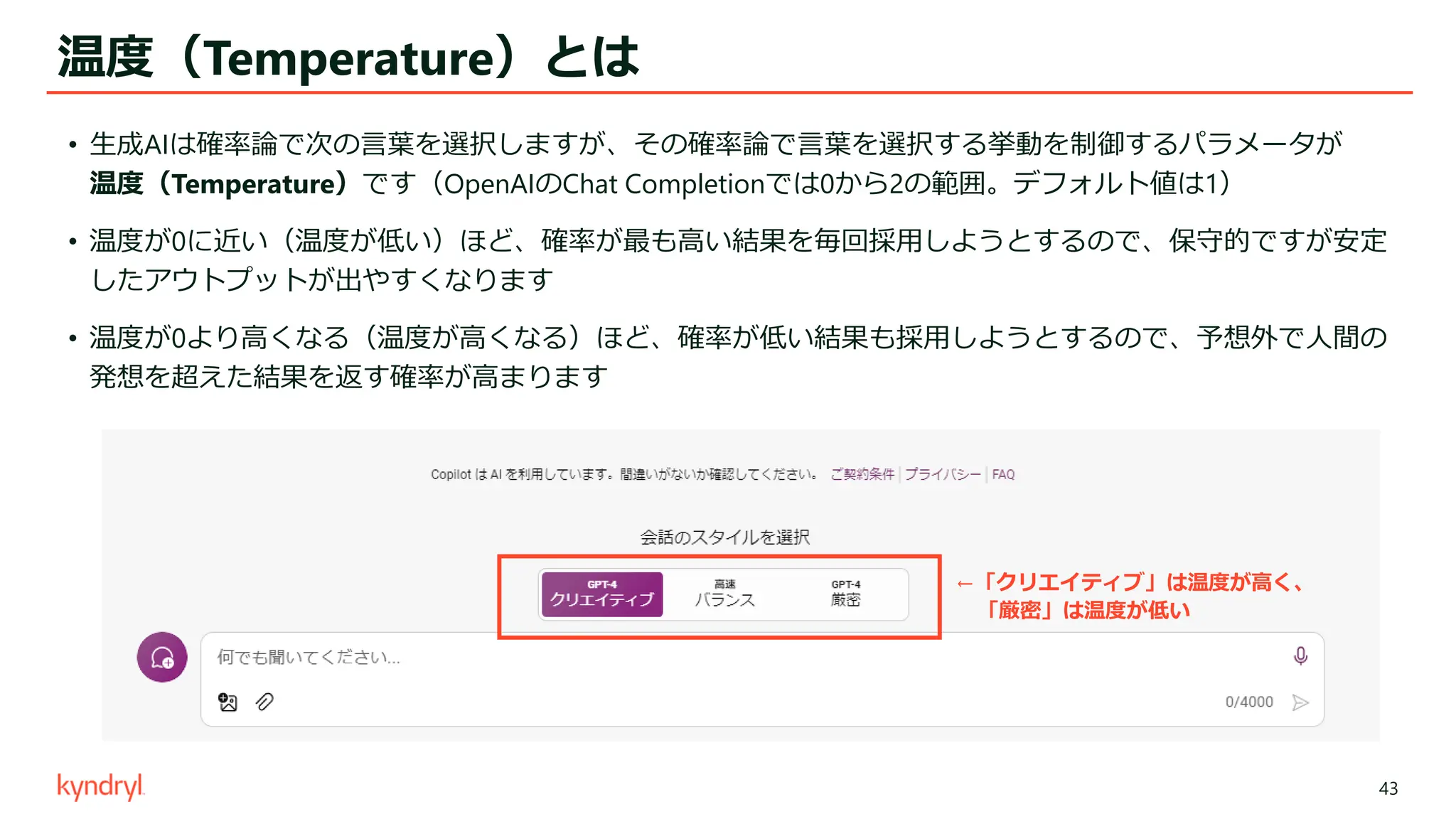Click the microphone voice input icon
Screen dimensions: 1456x819
(1300, 655)
